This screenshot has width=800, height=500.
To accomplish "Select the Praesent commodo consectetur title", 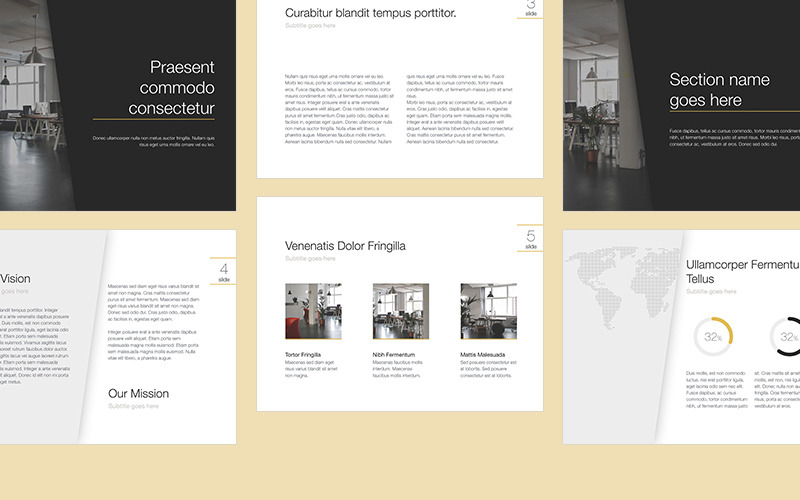I will coord(171,88).
